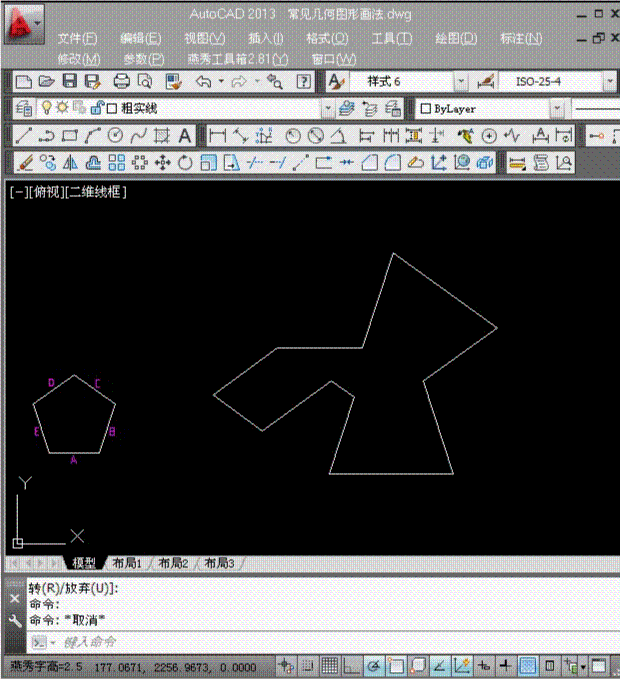This screenshot has width=620, height=680.
Task: Select the Hatch tool
Action: tap(162, 136)
